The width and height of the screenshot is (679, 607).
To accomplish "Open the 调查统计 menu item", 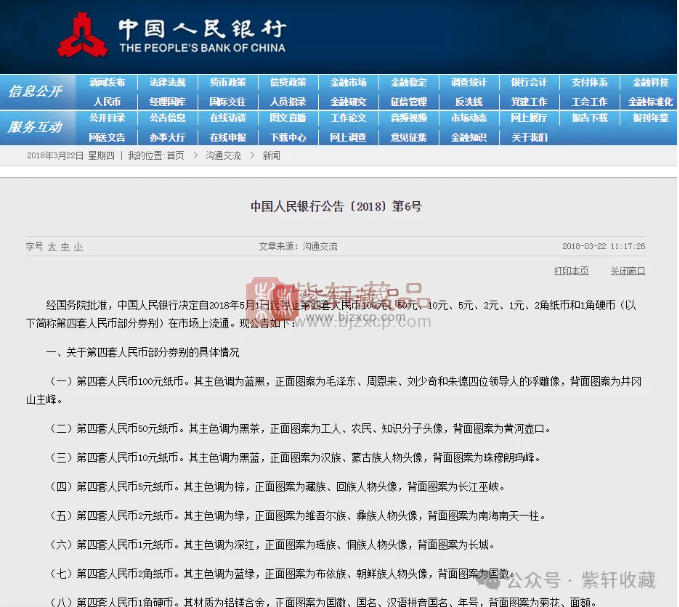I will (468, 82).
